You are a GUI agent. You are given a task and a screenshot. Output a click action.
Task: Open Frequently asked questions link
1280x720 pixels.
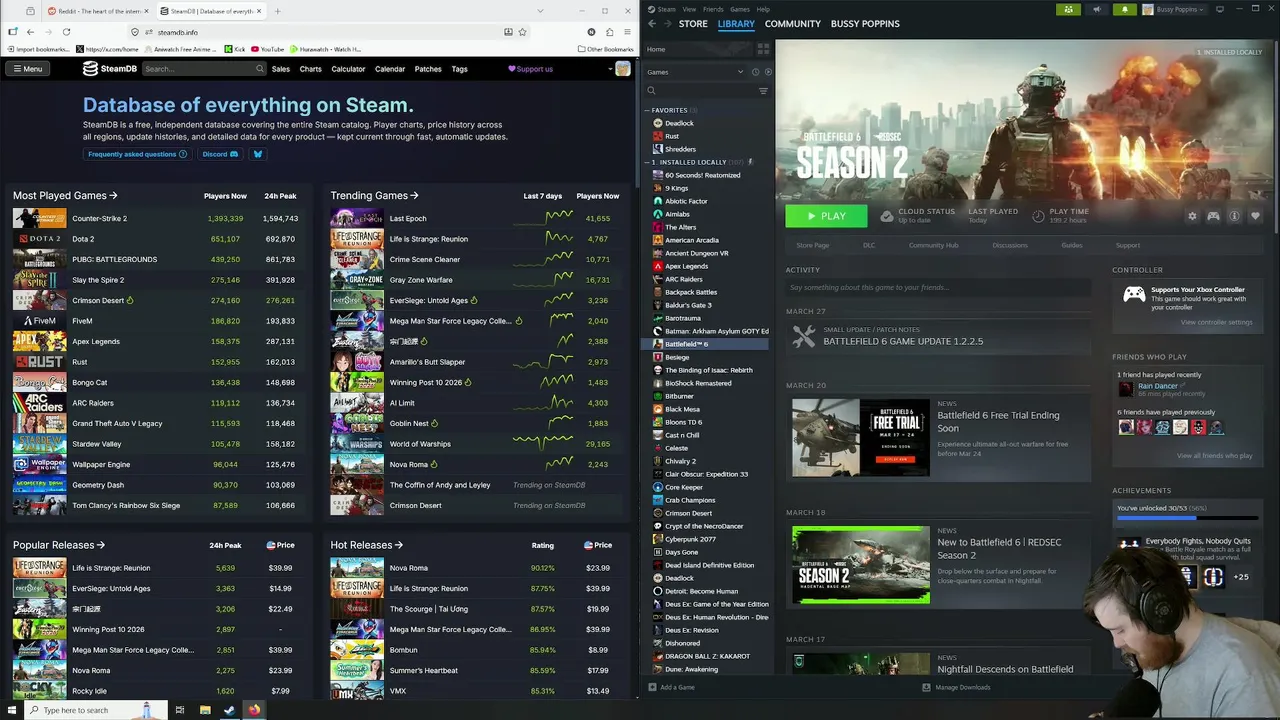coord(137,154)
